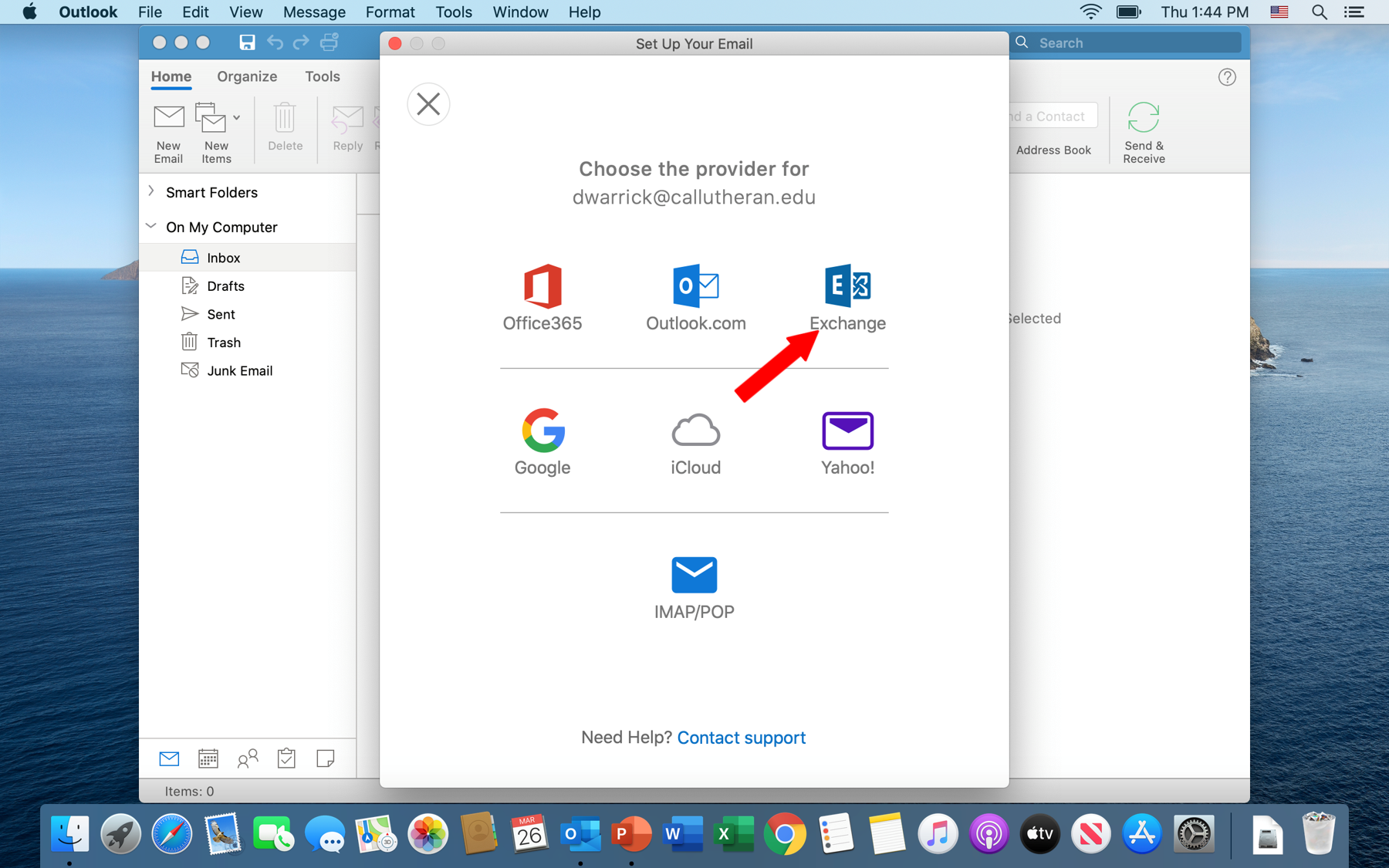The height and width of the screenshot is (868, 1389).
Task: Open Notification Center list icon
Action: [x=1354, y=12]
